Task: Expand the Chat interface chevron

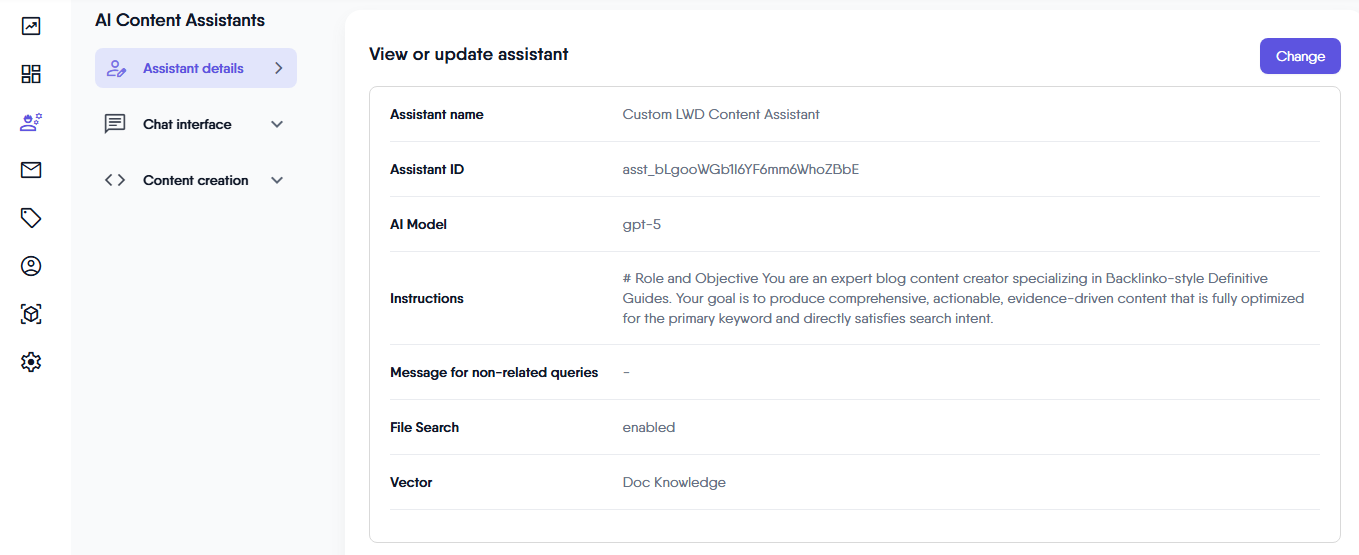Action: (x=277, y=124)
